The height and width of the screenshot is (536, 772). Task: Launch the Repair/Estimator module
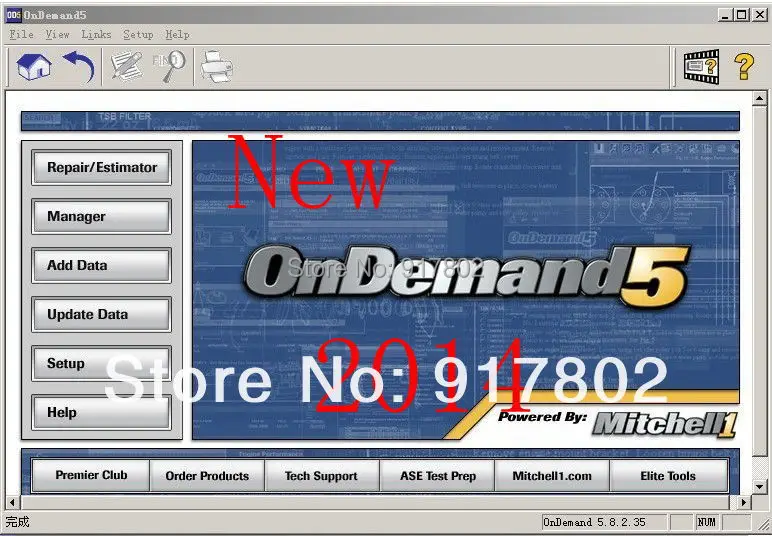point(101,168)
